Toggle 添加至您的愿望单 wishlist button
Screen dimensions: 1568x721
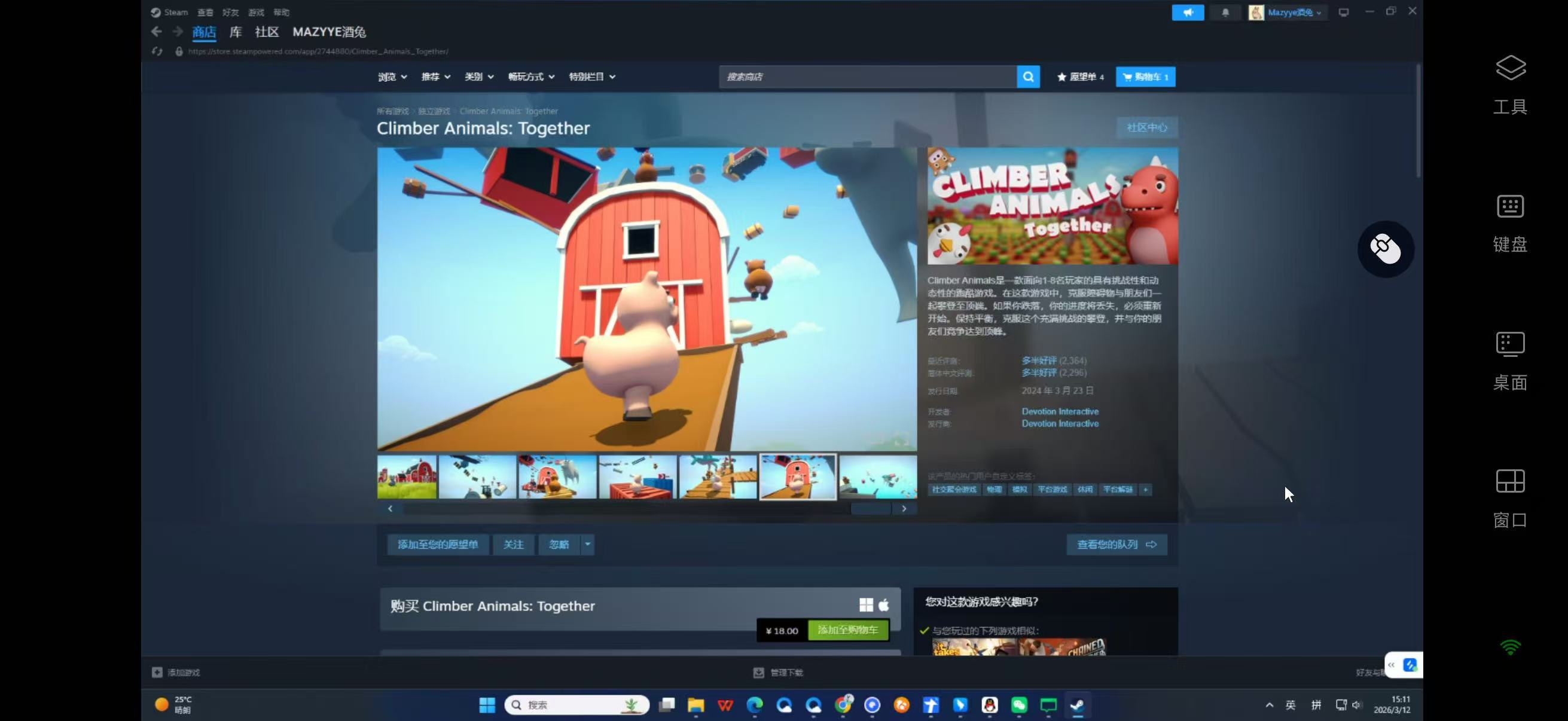pos(438,545)
